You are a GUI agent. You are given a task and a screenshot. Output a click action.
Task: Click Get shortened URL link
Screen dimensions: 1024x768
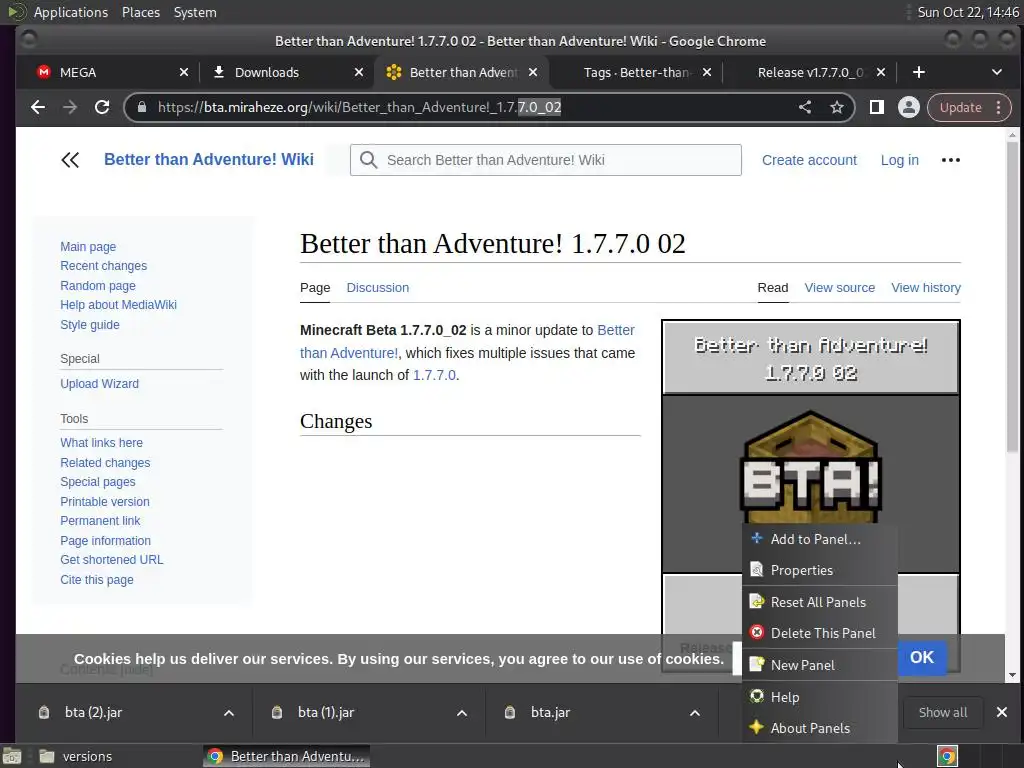(112, 560)
